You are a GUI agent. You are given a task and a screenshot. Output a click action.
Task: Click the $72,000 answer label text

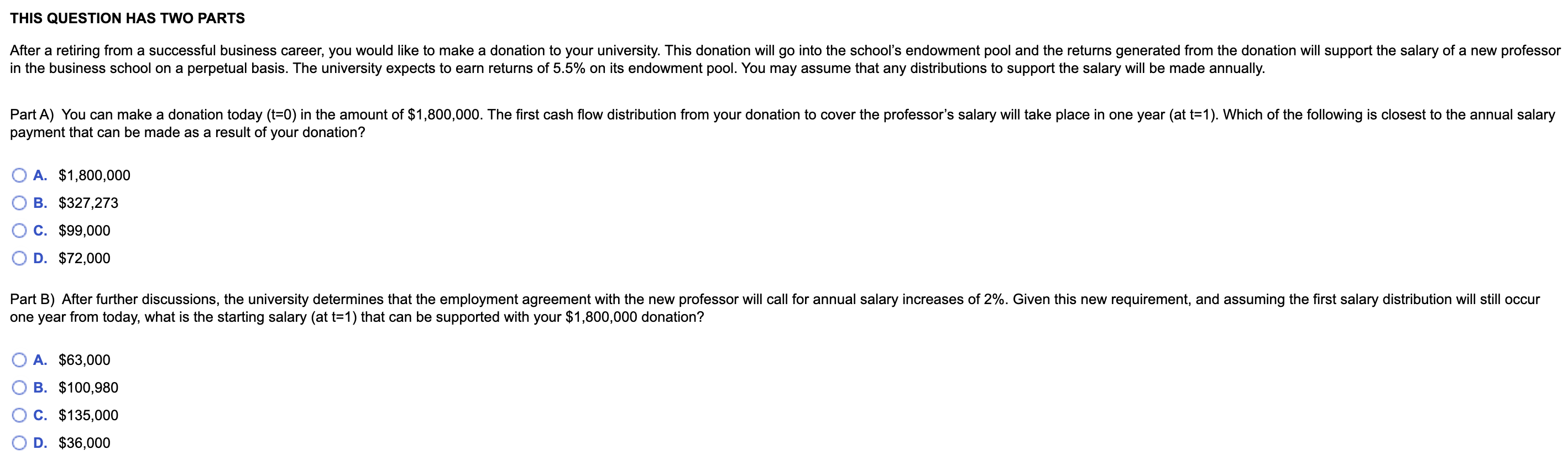point(83,258)
